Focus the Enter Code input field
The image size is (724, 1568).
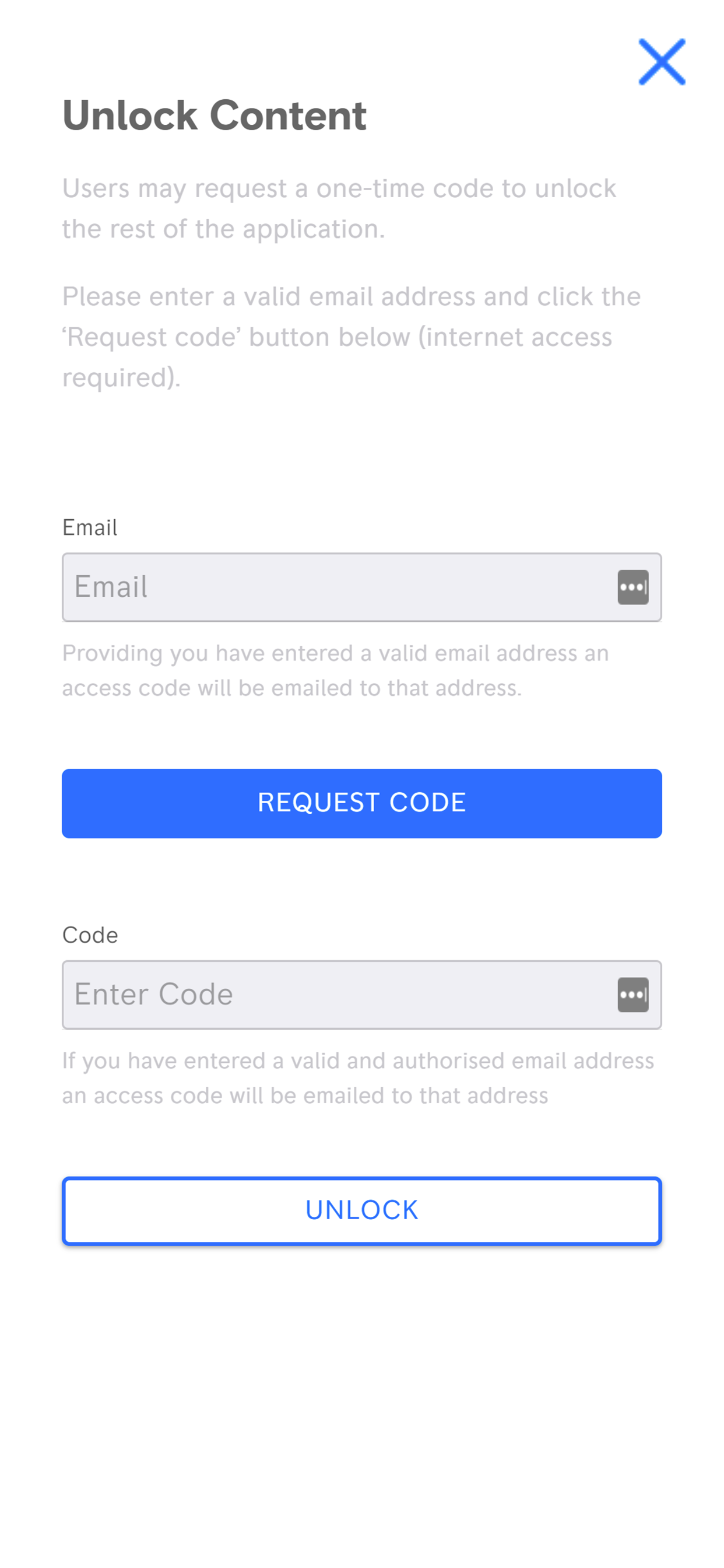pos(361,995)
